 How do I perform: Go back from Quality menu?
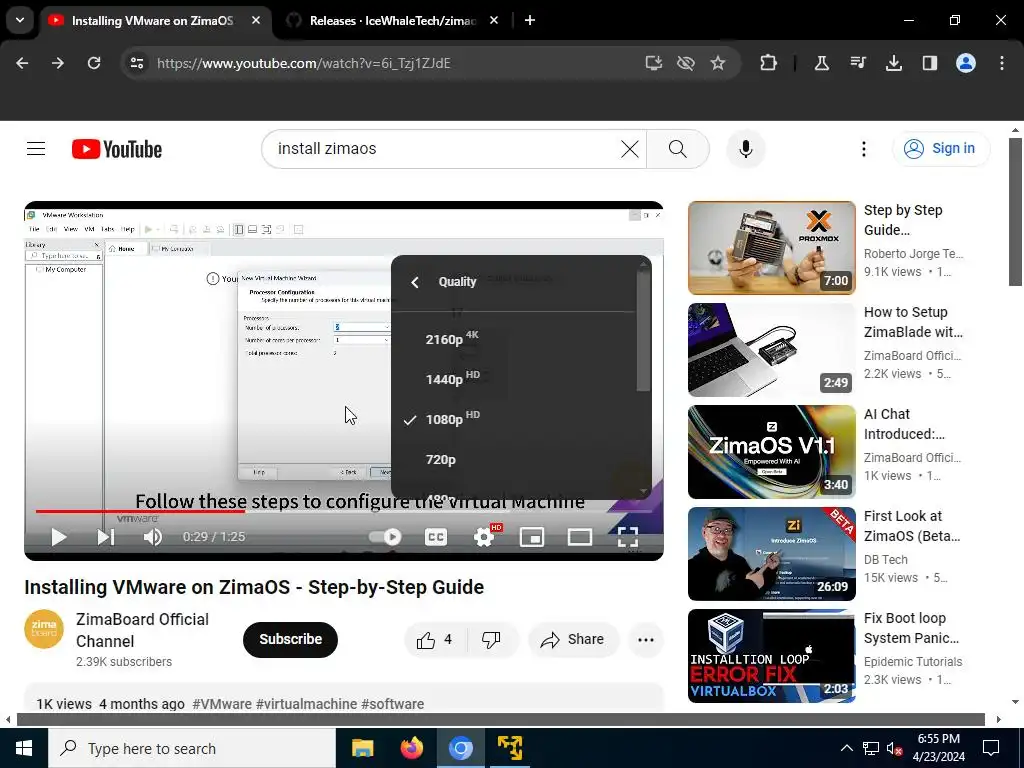[415, 282]
